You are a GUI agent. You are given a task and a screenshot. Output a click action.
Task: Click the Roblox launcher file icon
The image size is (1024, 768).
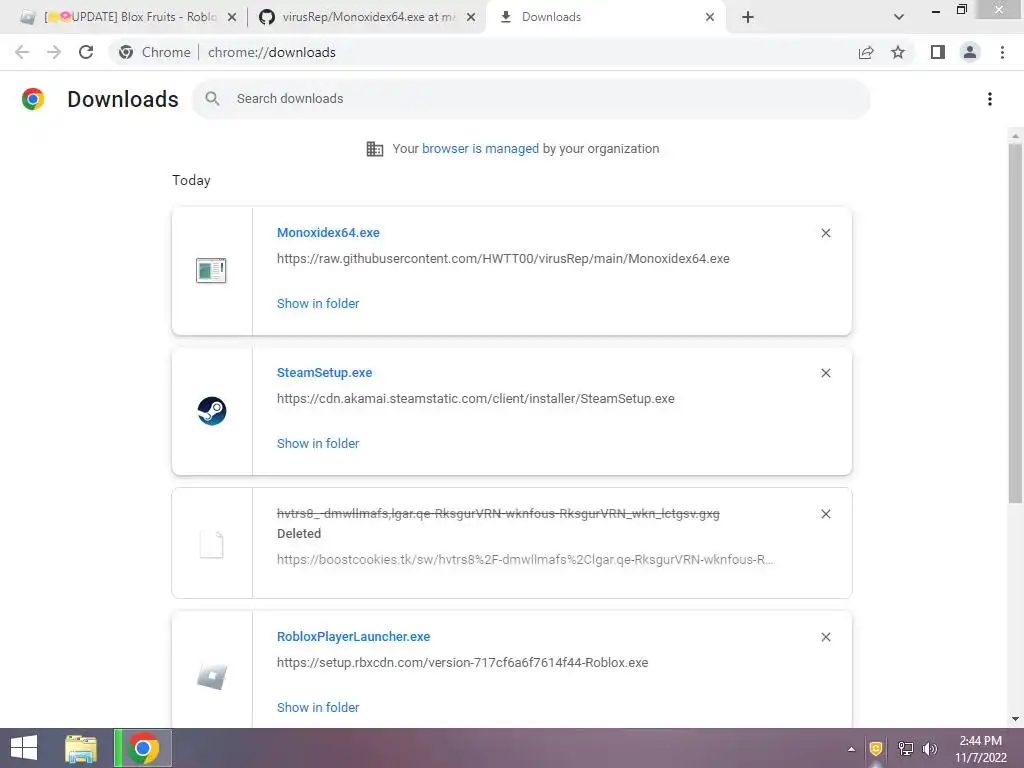tap(212, 676)
